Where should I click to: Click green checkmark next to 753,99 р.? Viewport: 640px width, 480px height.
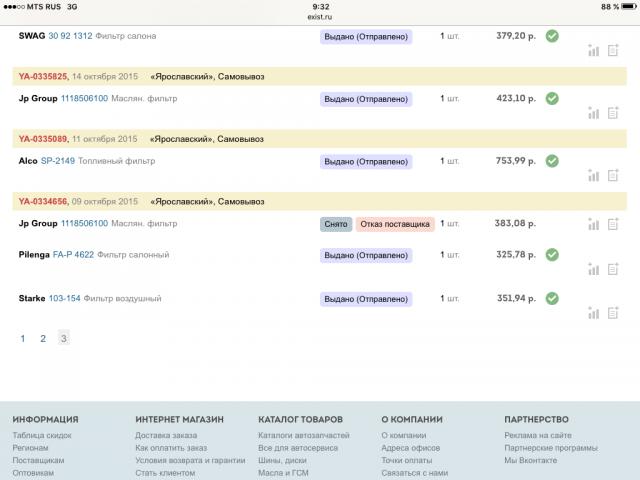[552, 161]
